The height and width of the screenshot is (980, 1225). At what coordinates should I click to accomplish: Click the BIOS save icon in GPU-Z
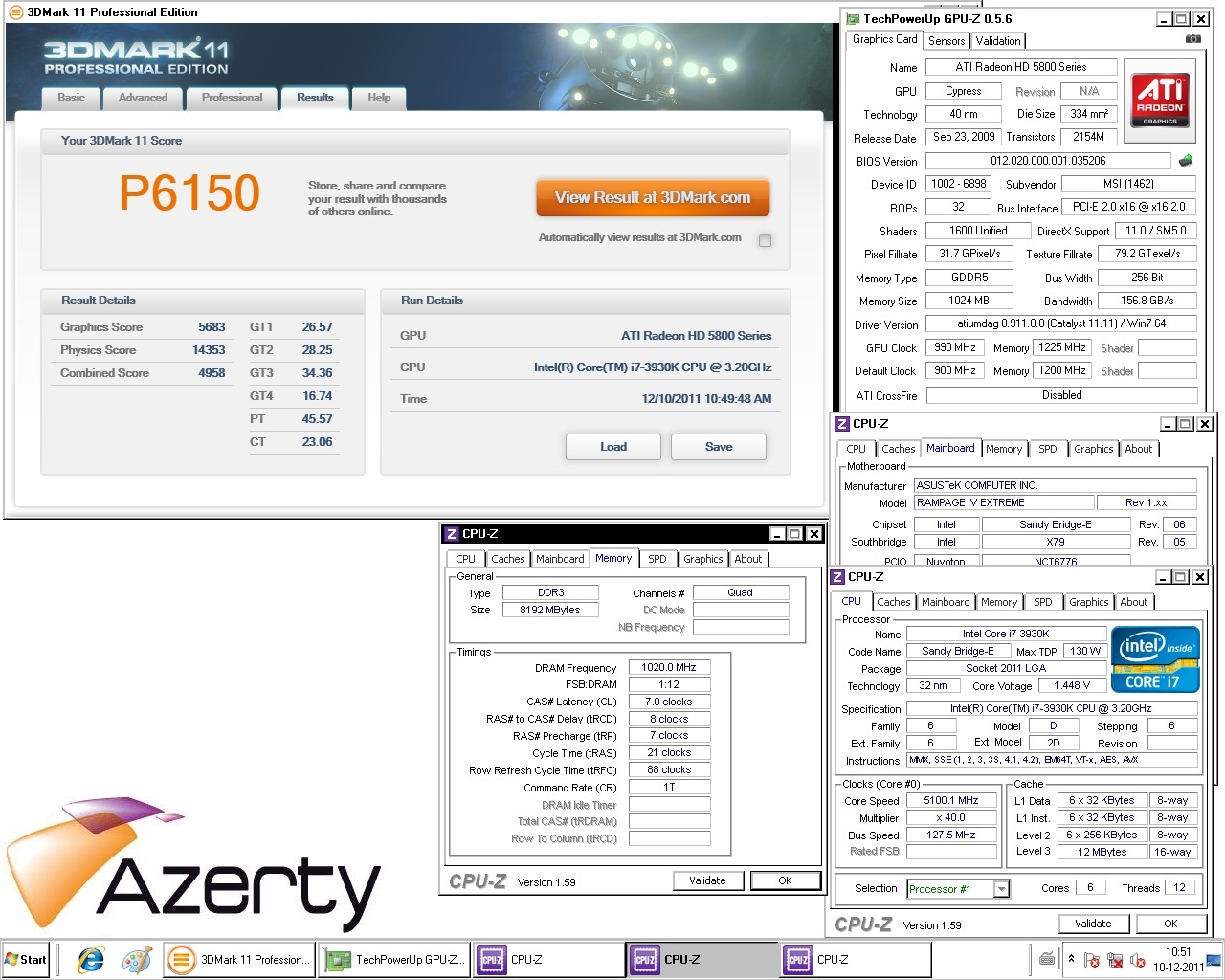pos(1186,160)
